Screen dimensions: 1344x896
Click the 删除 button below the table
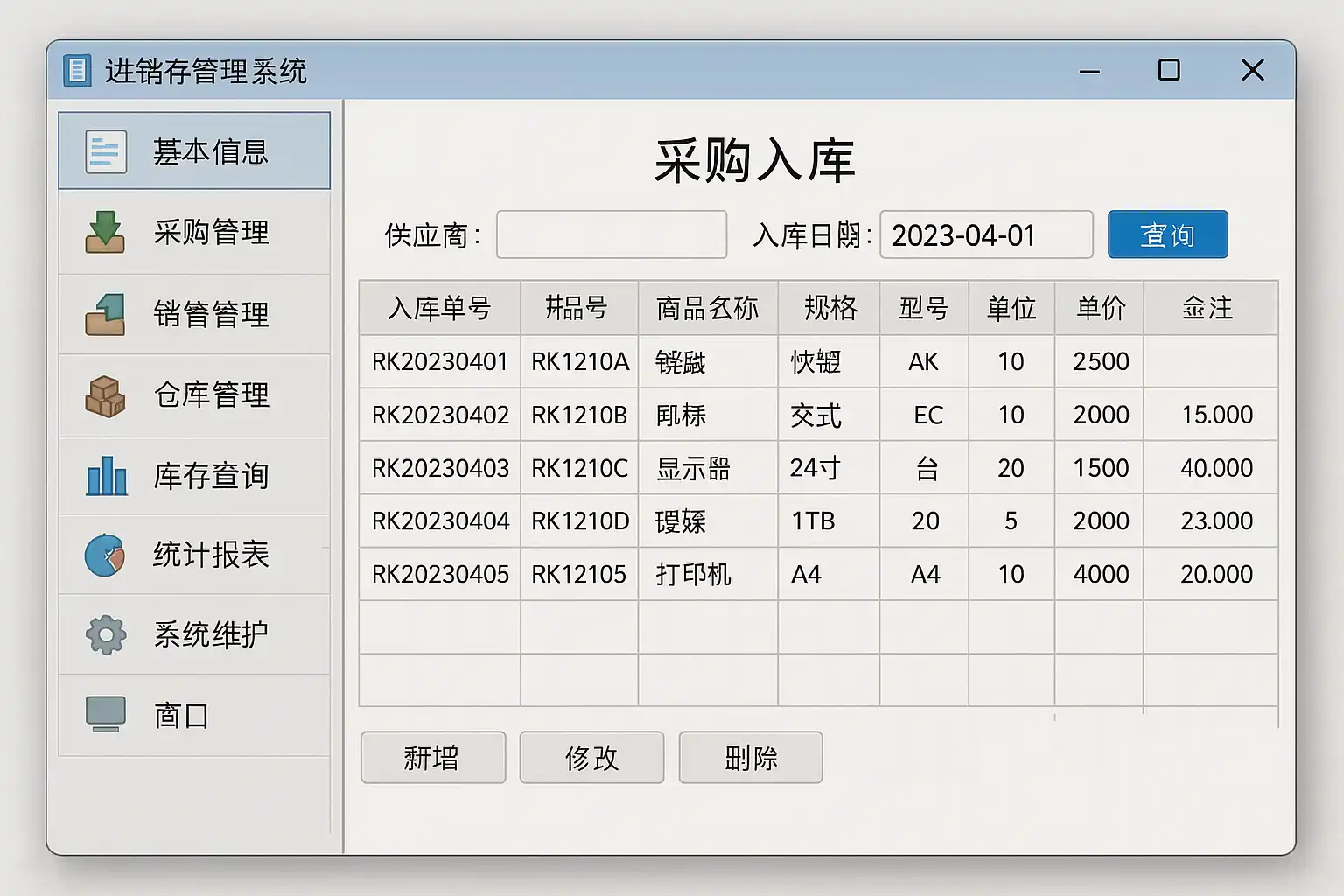pos(751,758)
